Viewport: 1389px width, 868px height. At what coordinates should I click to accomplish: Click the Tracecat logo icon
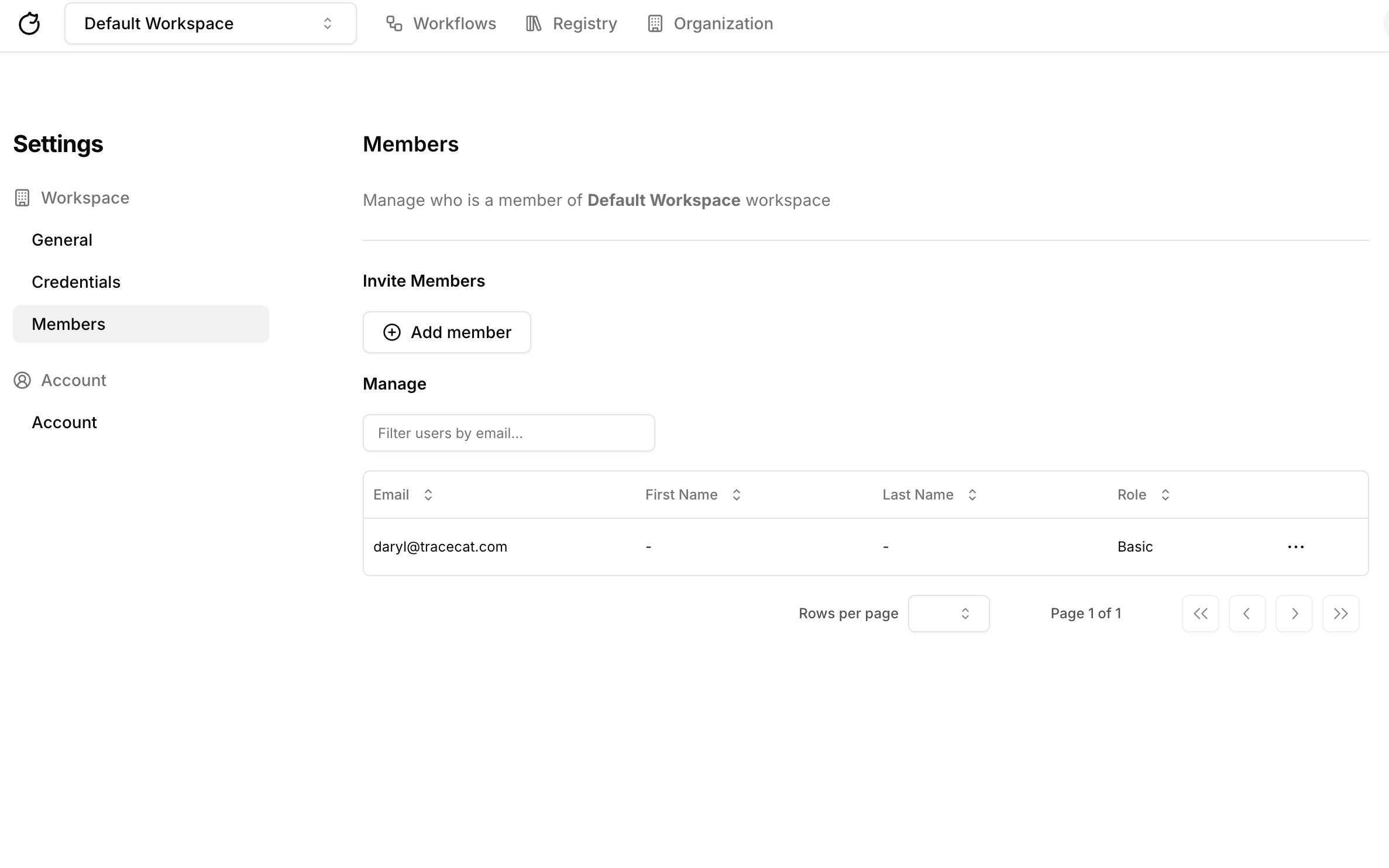pos(29,23)
